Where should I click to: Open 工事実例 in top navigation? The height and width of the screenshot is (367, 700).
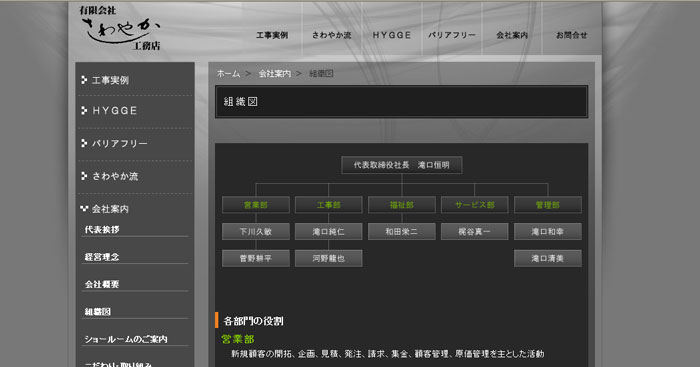pyautogui.click(x=272, y=35)
